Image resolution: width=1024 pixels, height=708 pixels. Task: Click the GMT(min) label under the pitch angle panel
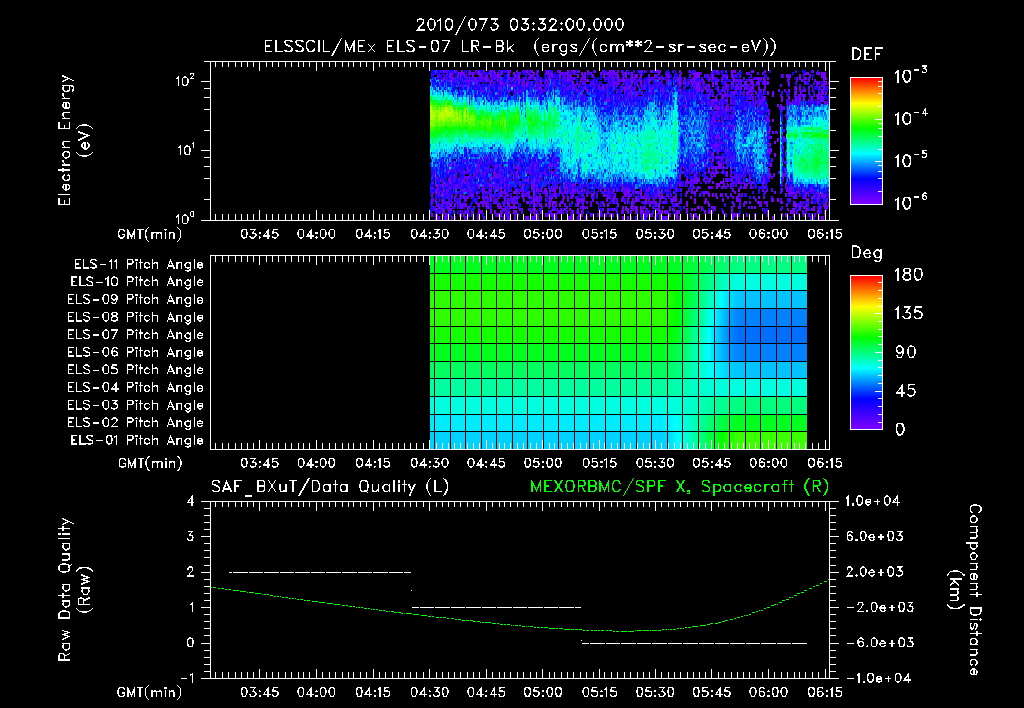coord(150,464)
